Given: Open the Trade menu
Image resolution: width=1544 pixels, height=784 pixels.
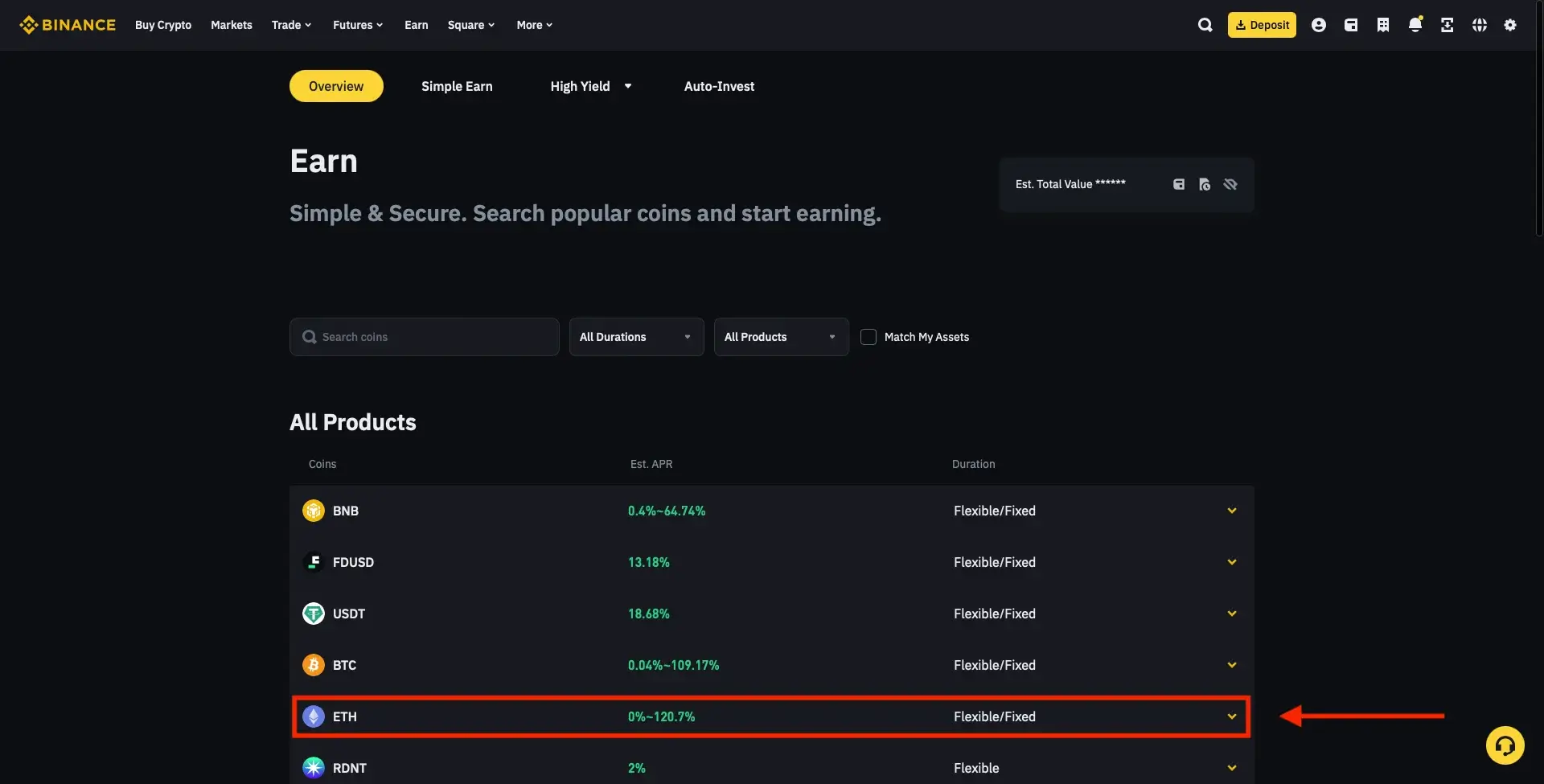Looking at the screenshot, I should click(291, 25).
